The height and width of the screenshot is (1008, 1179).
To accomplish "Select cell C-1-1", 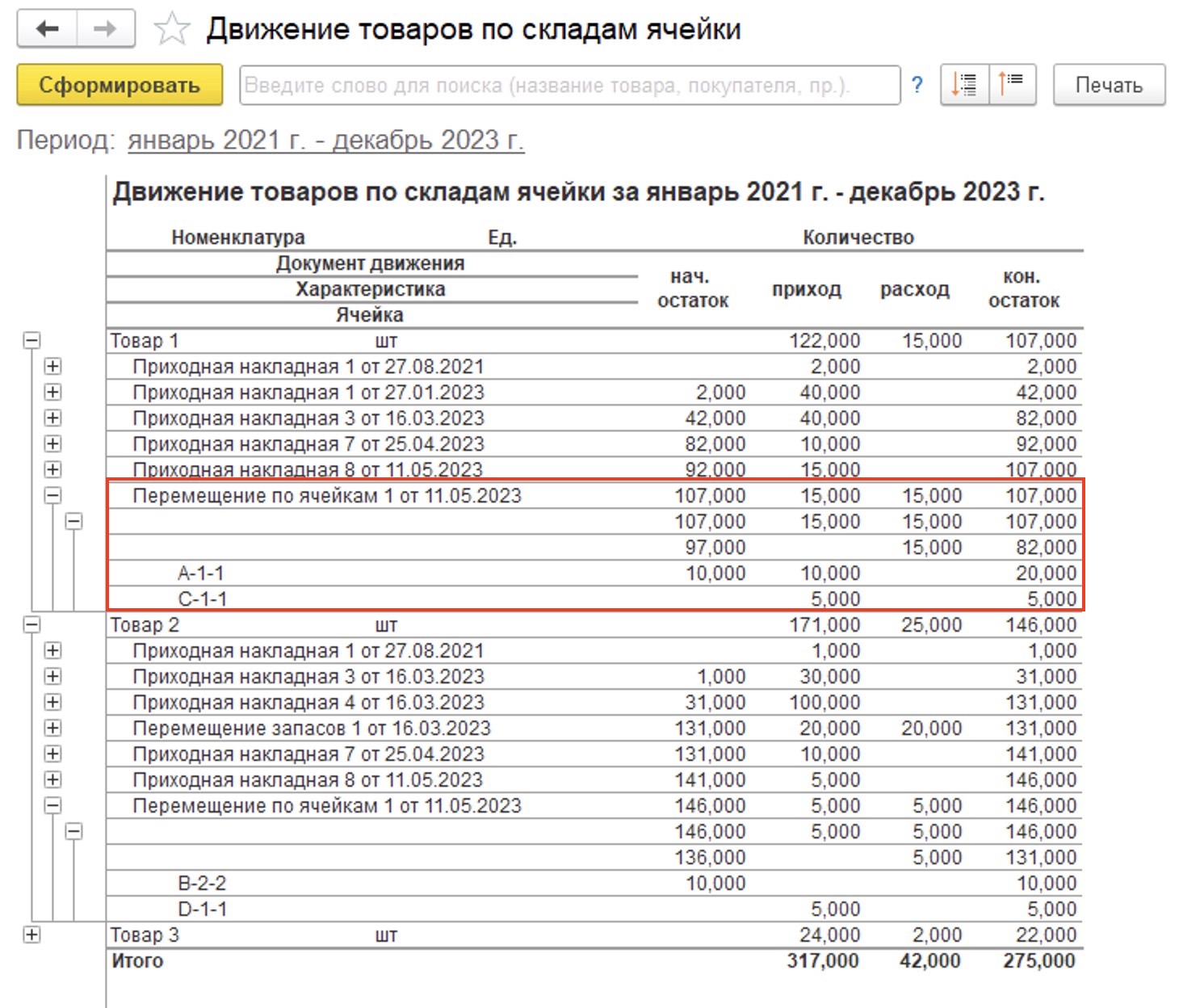I will pos(202,599).
